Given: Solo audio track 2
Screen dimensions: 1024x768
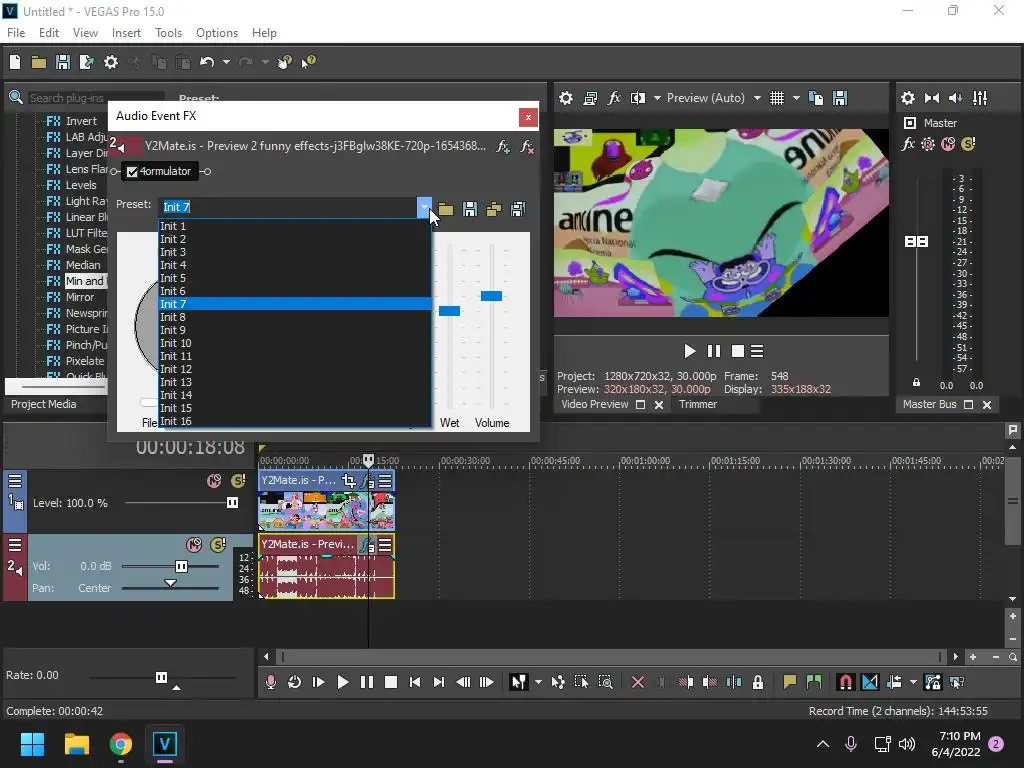Looking at the screenshot, I should pyautogui.click(x=218, y=545).
